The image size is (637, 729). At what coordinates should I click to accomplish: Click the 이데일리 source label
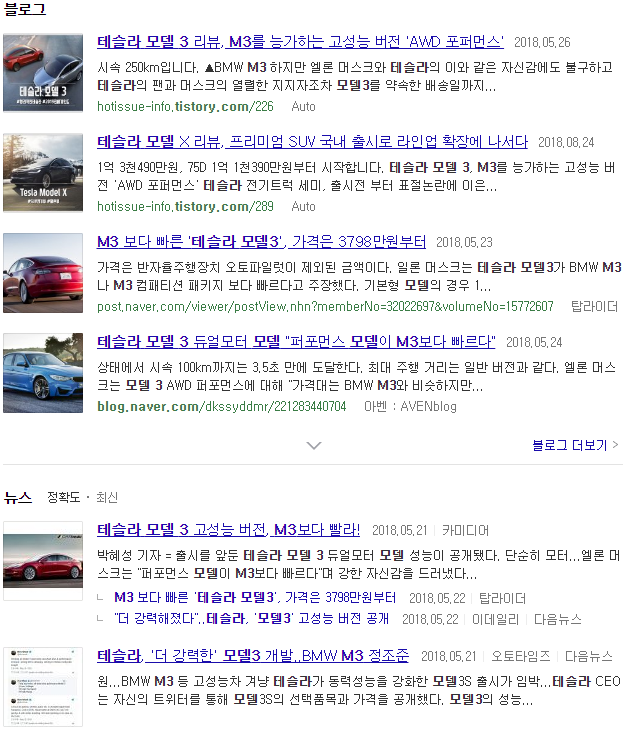(495, 619)
